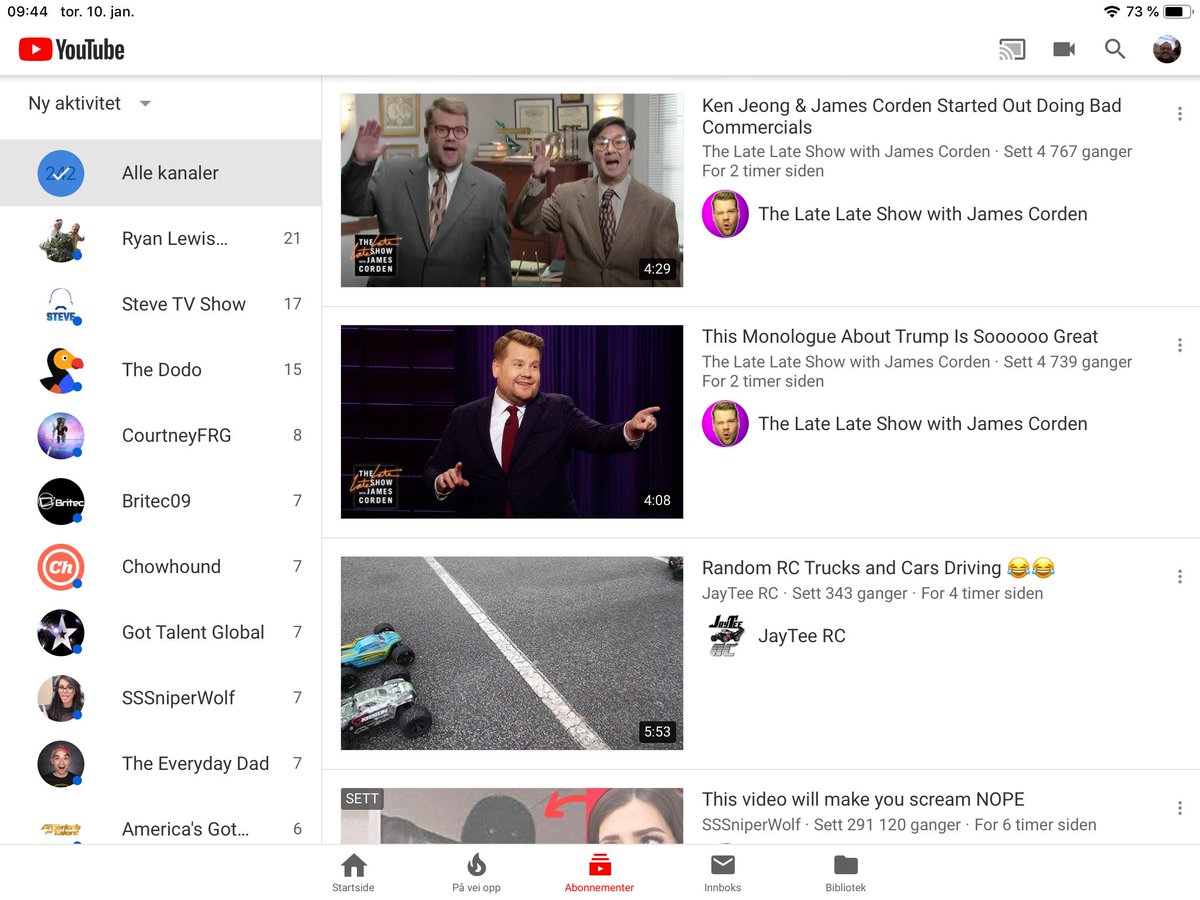Go to Bibliotek tab
This screenshot has width=1200, height=900.
point(845,873)
